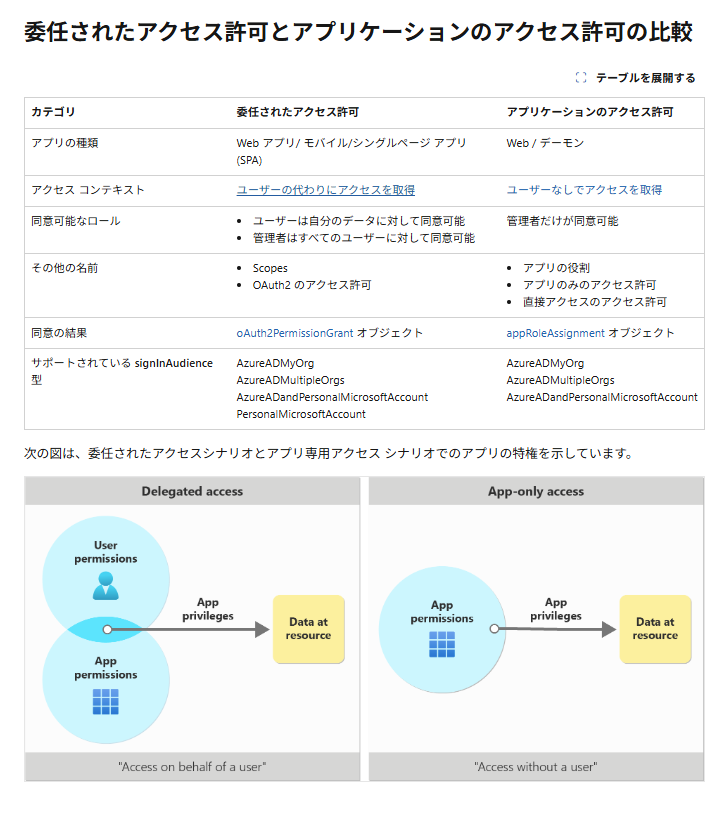Click Data at resource box under Delegated access
Image resolution: width=725 pixels, height=816 pixels.
coord(309,629)
